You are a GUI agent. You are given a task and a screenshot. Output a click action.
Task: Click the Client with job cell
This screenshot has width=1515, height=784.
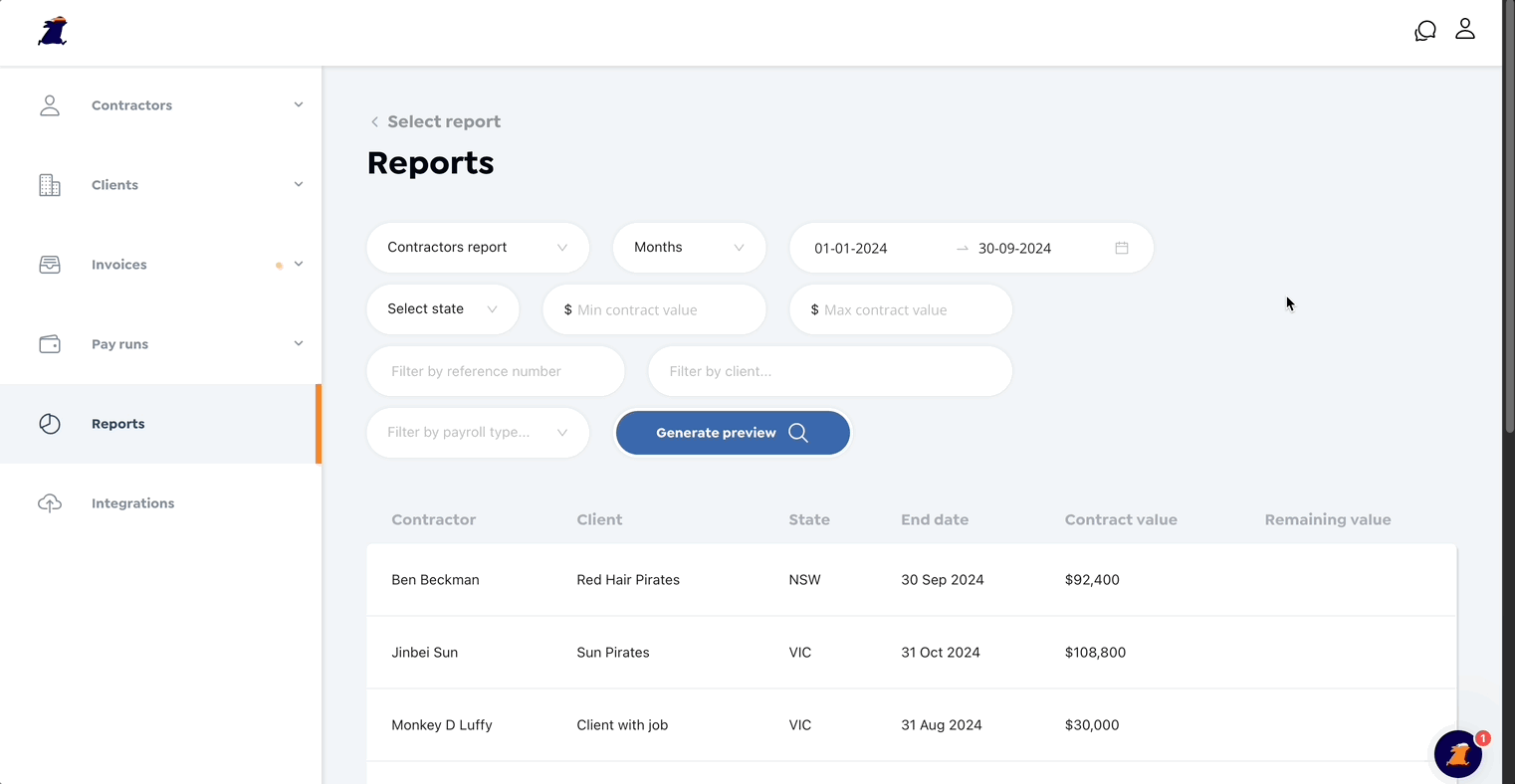[x=622, y=725]
